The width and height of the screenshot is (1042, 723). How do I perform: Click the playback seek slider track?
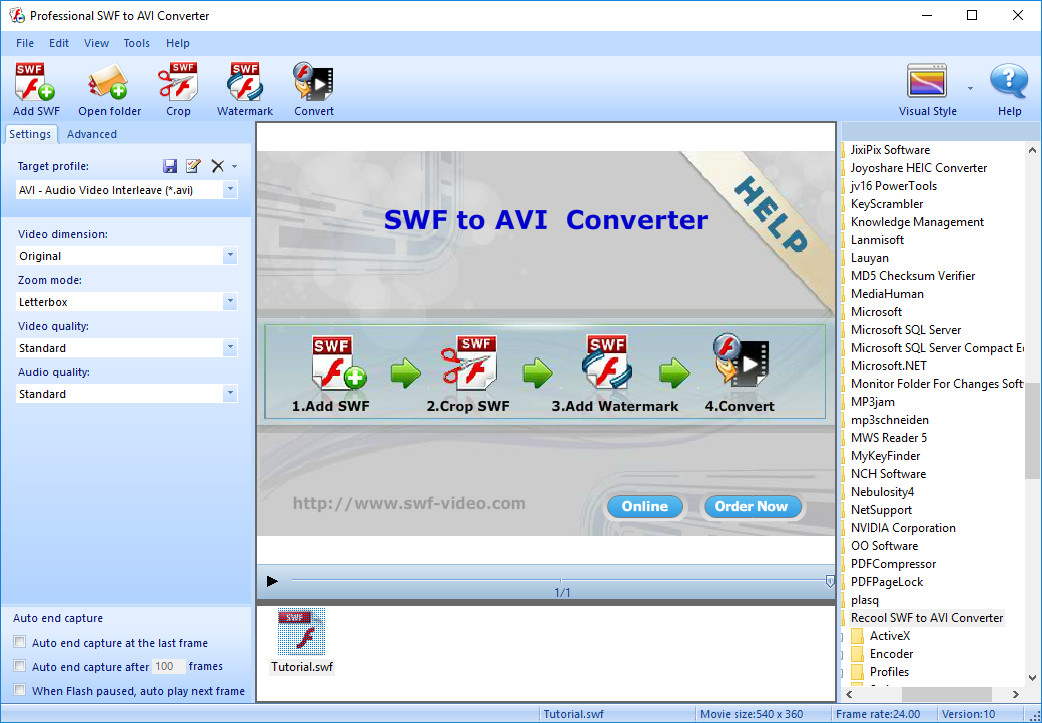[x=560, y=580]
